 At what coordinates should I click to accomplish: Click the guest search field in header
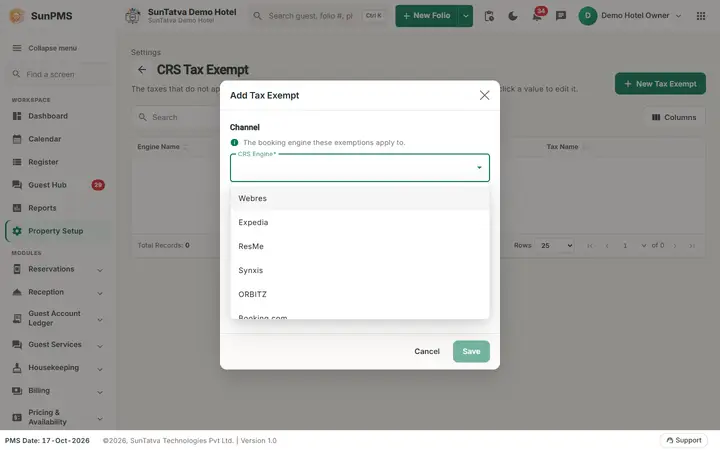317,16
